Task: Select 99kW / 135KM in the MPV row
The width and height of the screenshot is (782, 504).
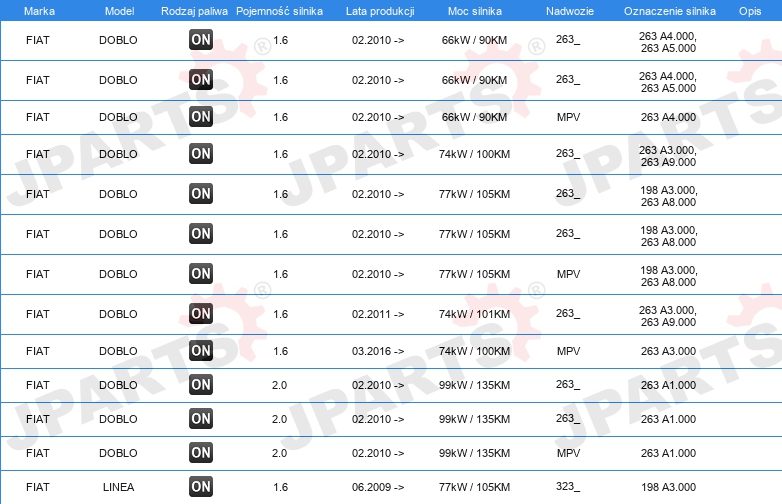Action: point(474,453)
